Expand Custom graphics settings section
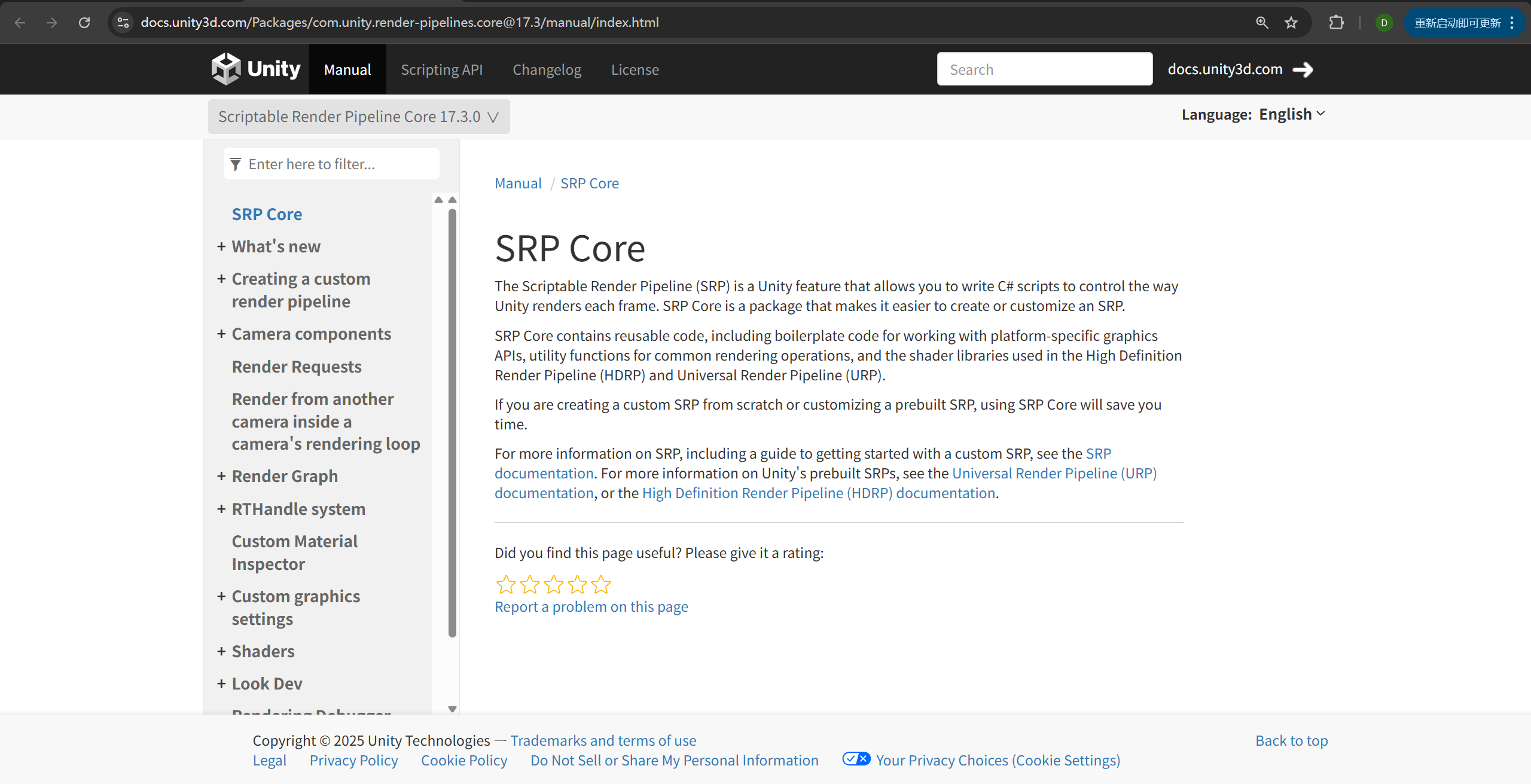 [221, 596]
